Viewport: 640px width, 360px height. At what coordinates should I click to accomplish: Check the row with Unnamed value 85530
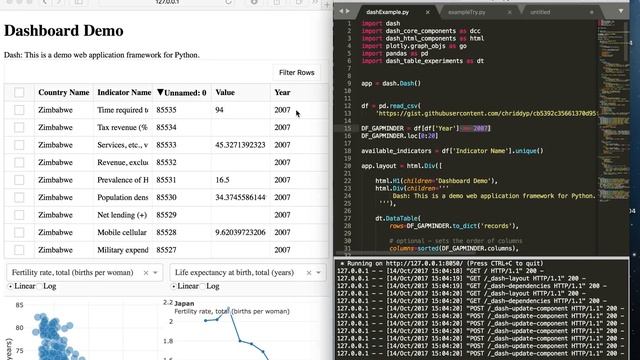[x=19, y=198]
